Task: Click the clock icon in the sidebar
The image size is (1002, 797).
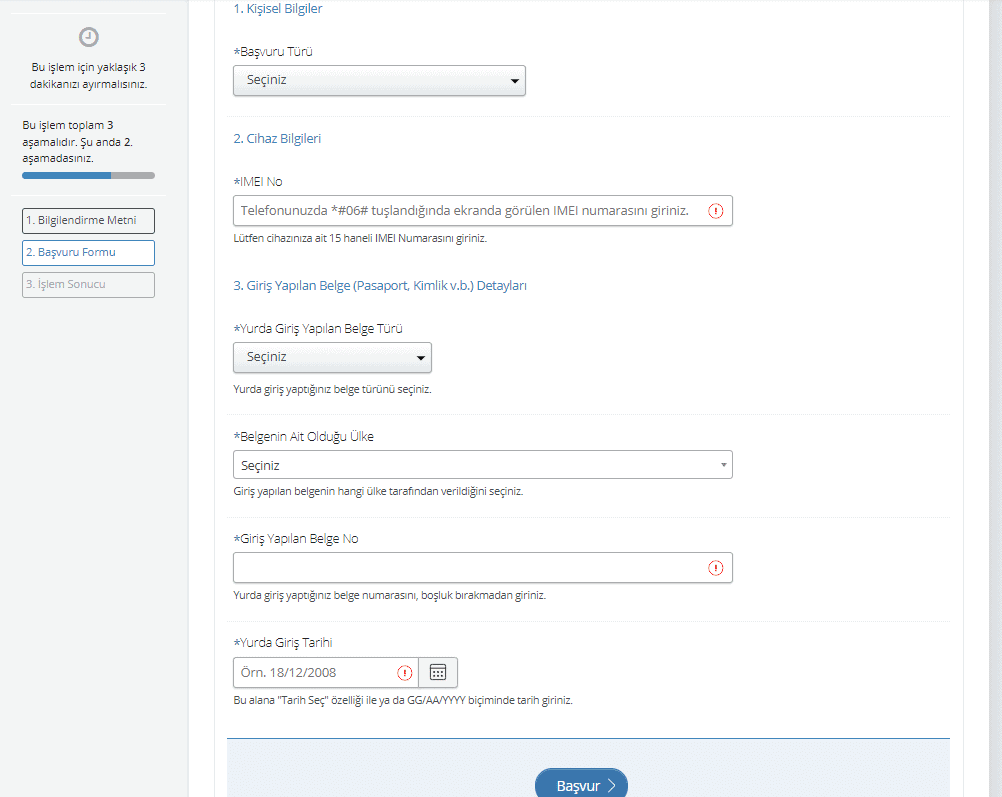Action: (x=89, y=37)
